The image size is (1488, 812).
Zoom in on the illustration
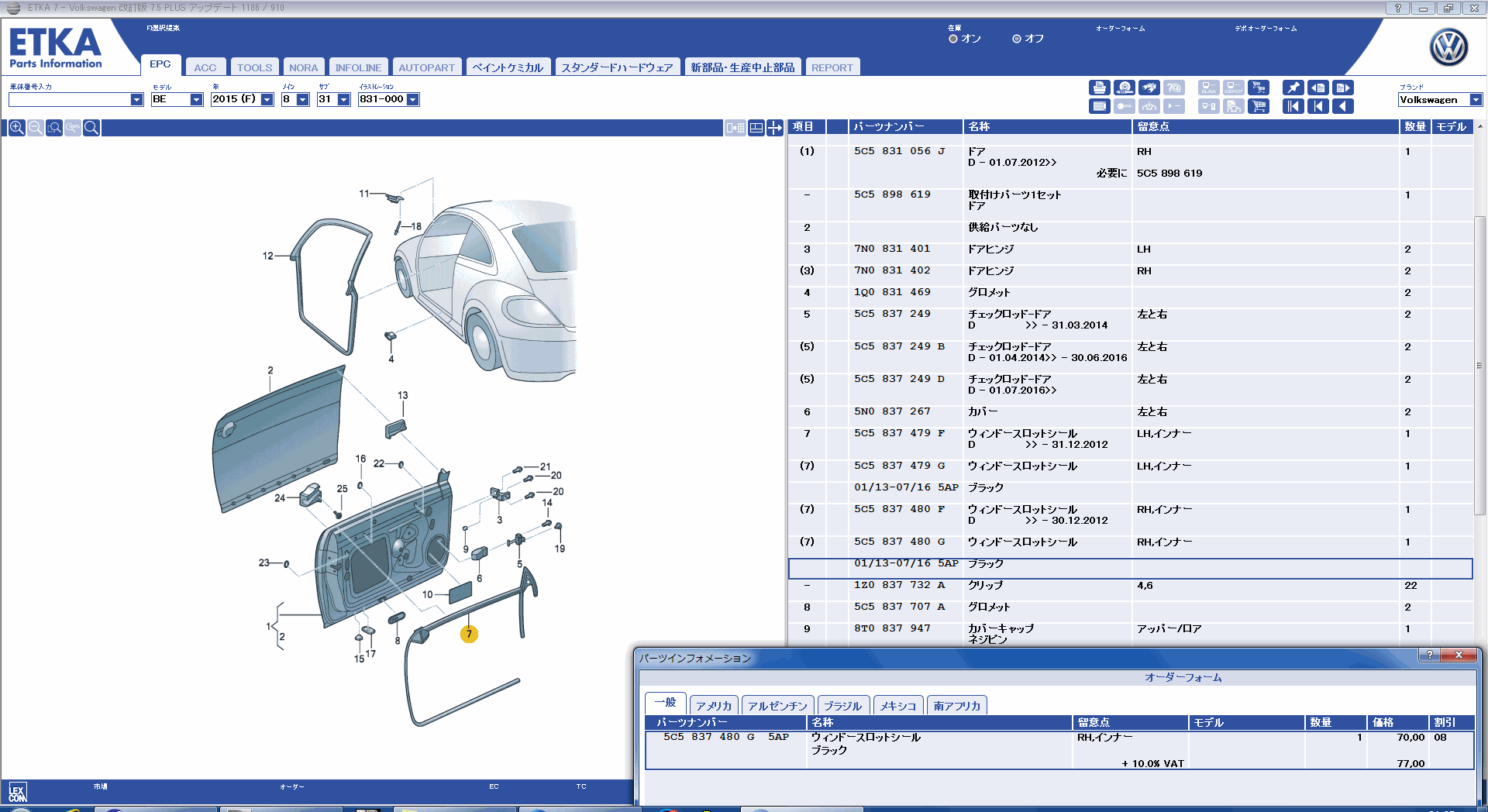[x=16, y=128]
